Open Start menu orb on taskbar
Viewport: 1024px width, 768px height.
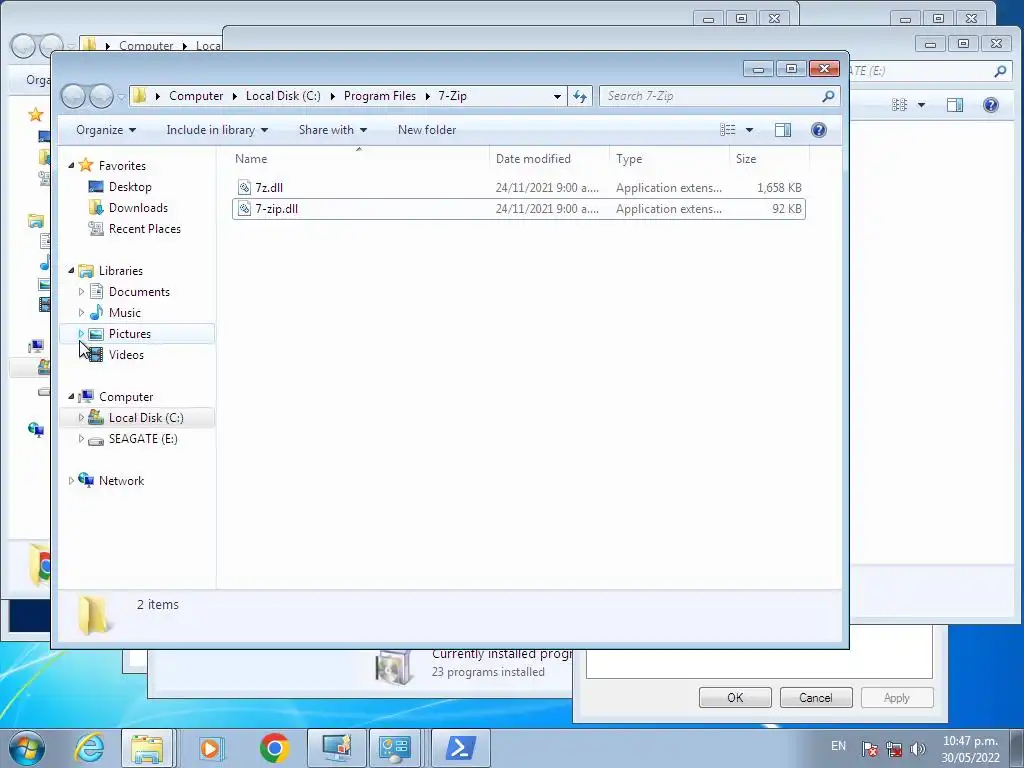coord(27,748)
